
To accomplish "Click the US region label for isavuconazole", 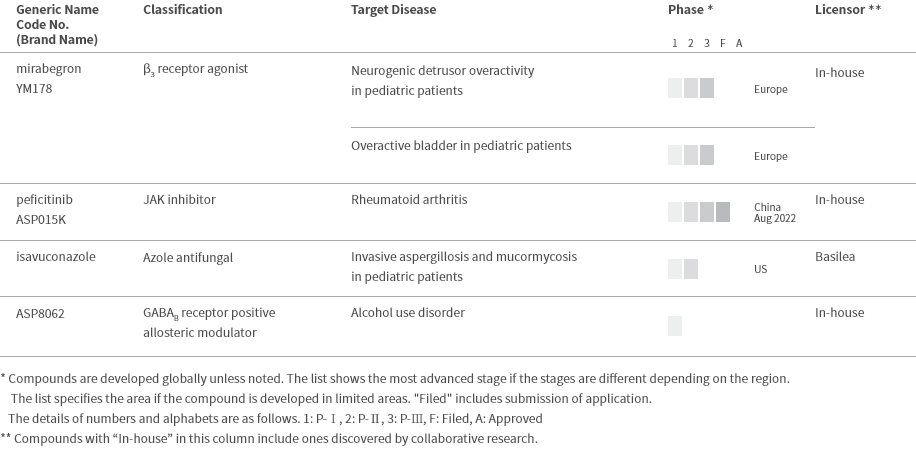I will pyautogui.click(x=761, y=270).
